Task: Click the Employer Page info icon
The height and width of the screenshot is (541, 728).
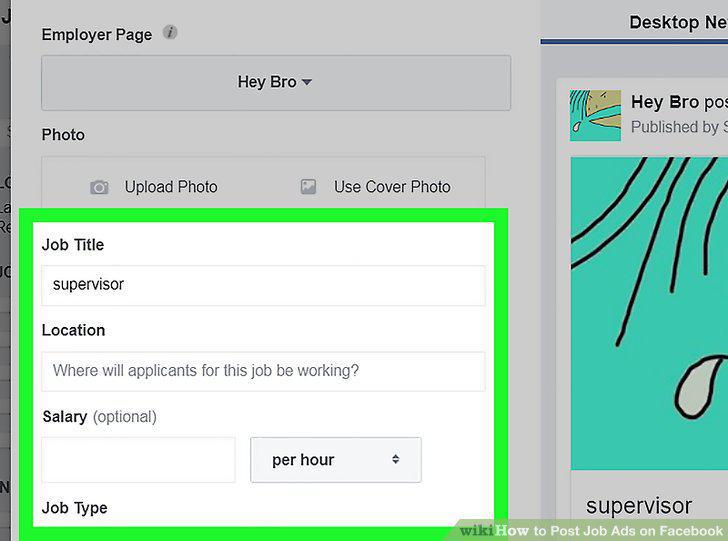Action: pyautogui.click(x=170, y=33)
